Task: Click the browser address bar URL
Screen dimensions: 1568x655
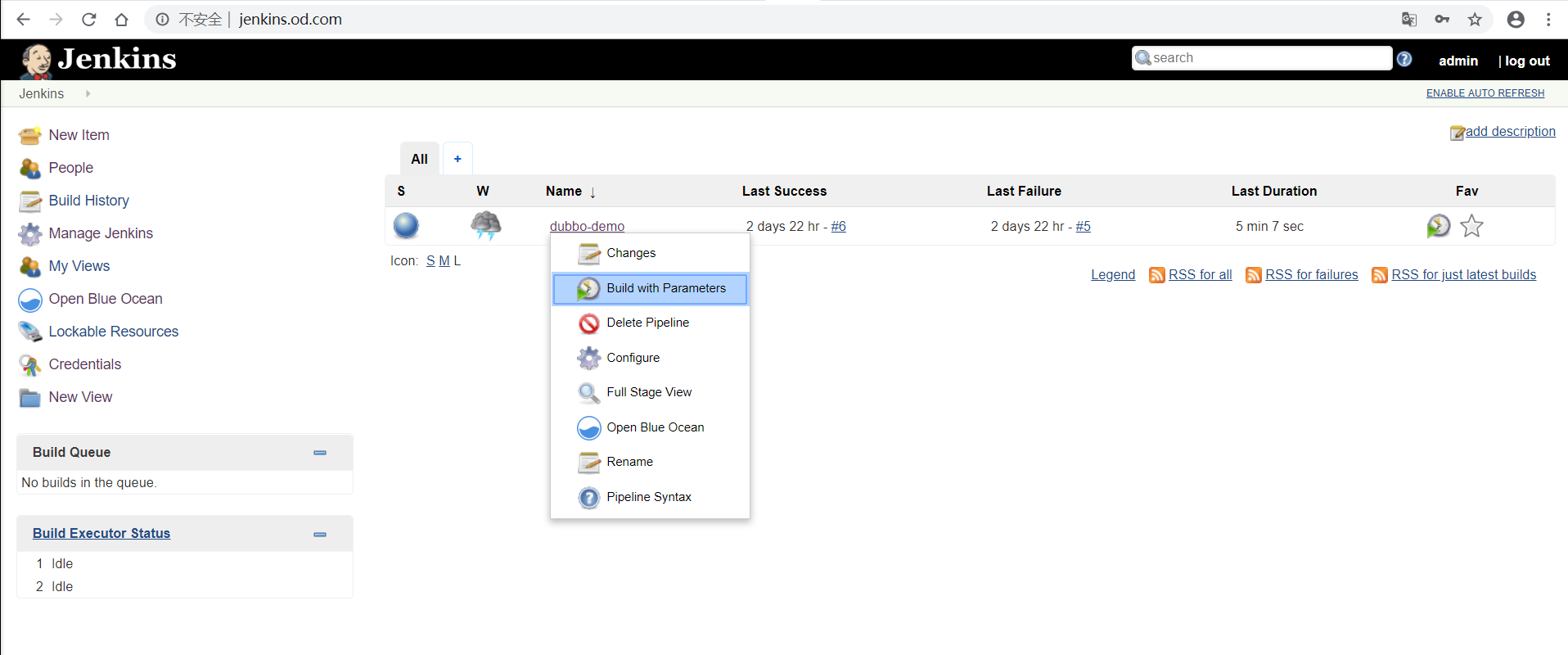Action: (x=291, y=20)
